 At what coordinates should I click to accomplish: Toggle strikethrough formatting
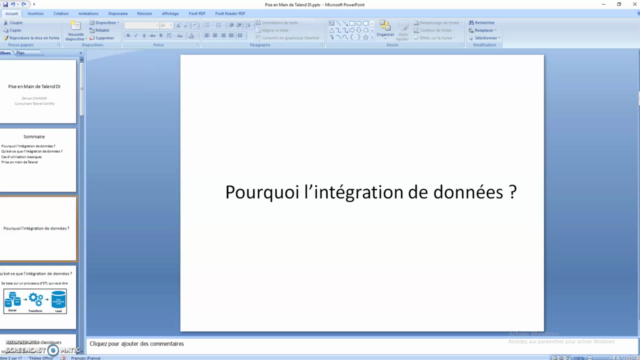coord(152,36)
